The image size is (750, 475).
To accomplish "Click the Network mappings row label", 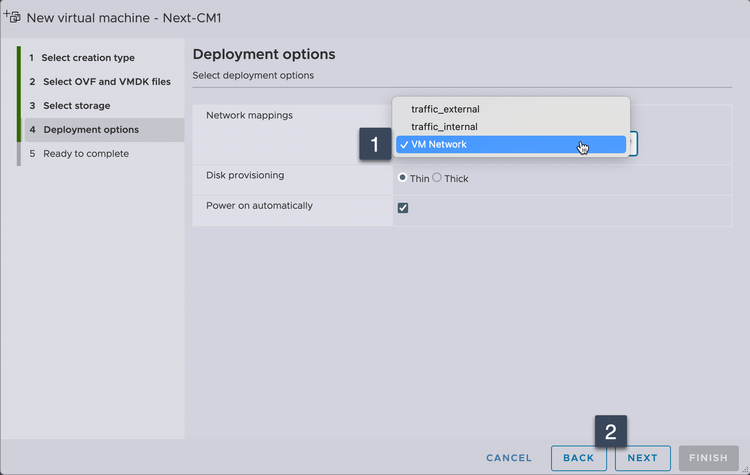I will coord(249,116).
